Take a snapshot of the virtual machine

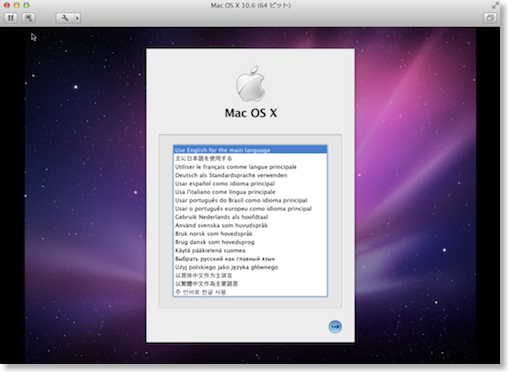tap(29, 18)
